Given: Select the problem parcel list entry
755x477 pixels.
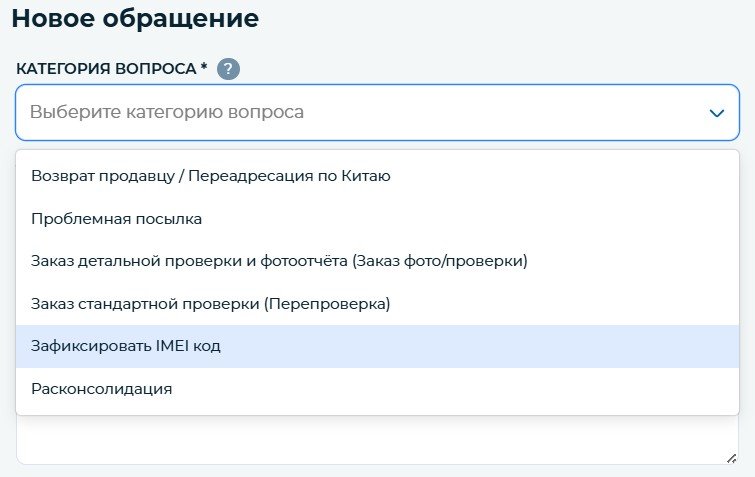Looking at the screenshot, I should coord(378,219).
